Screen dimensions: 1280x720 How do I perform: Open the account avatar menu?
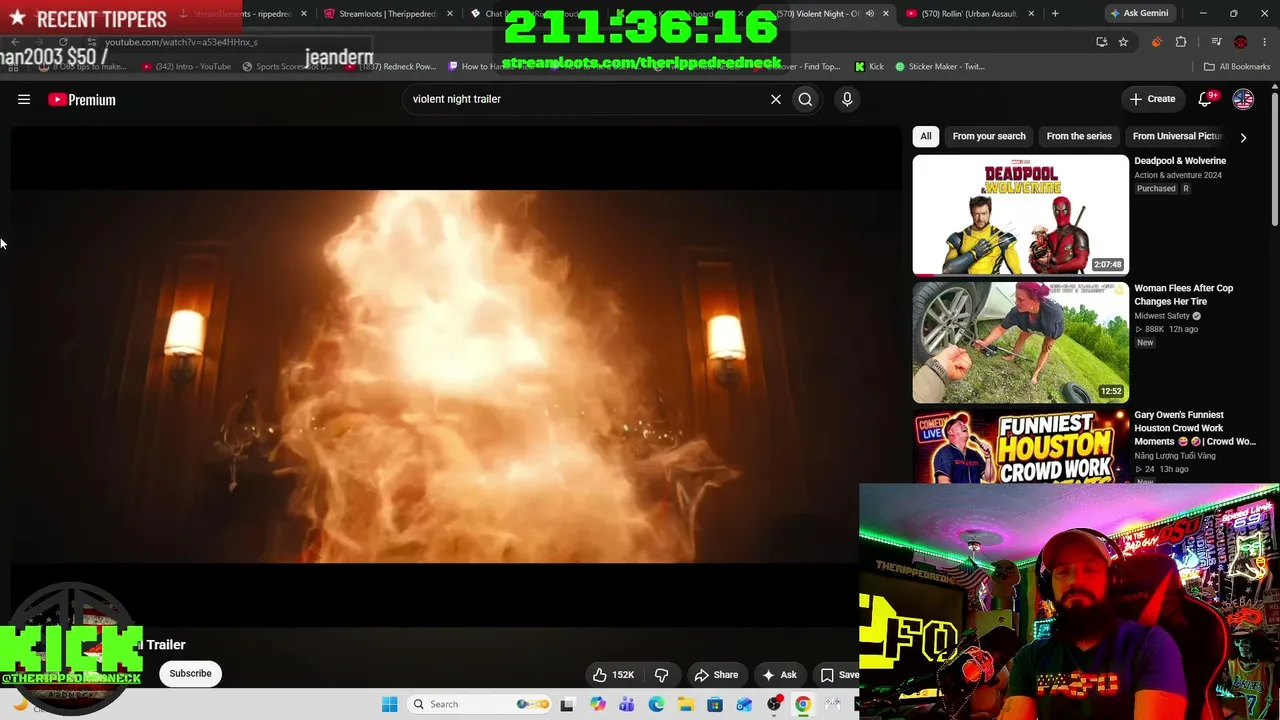(x=1243, y=99)
